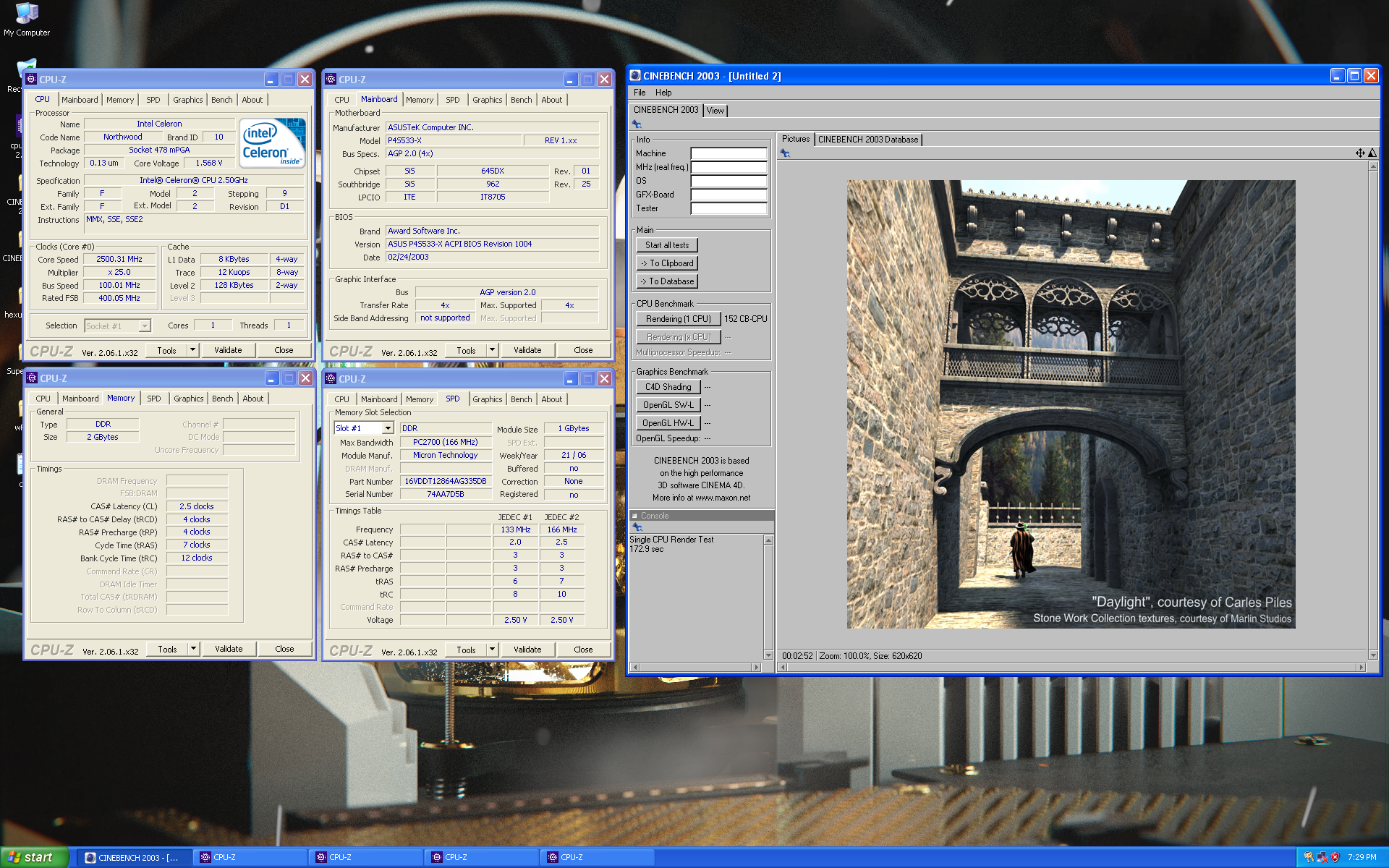Click the Tools button in the Memory CPU-Z window

click(x=168, y=649)
